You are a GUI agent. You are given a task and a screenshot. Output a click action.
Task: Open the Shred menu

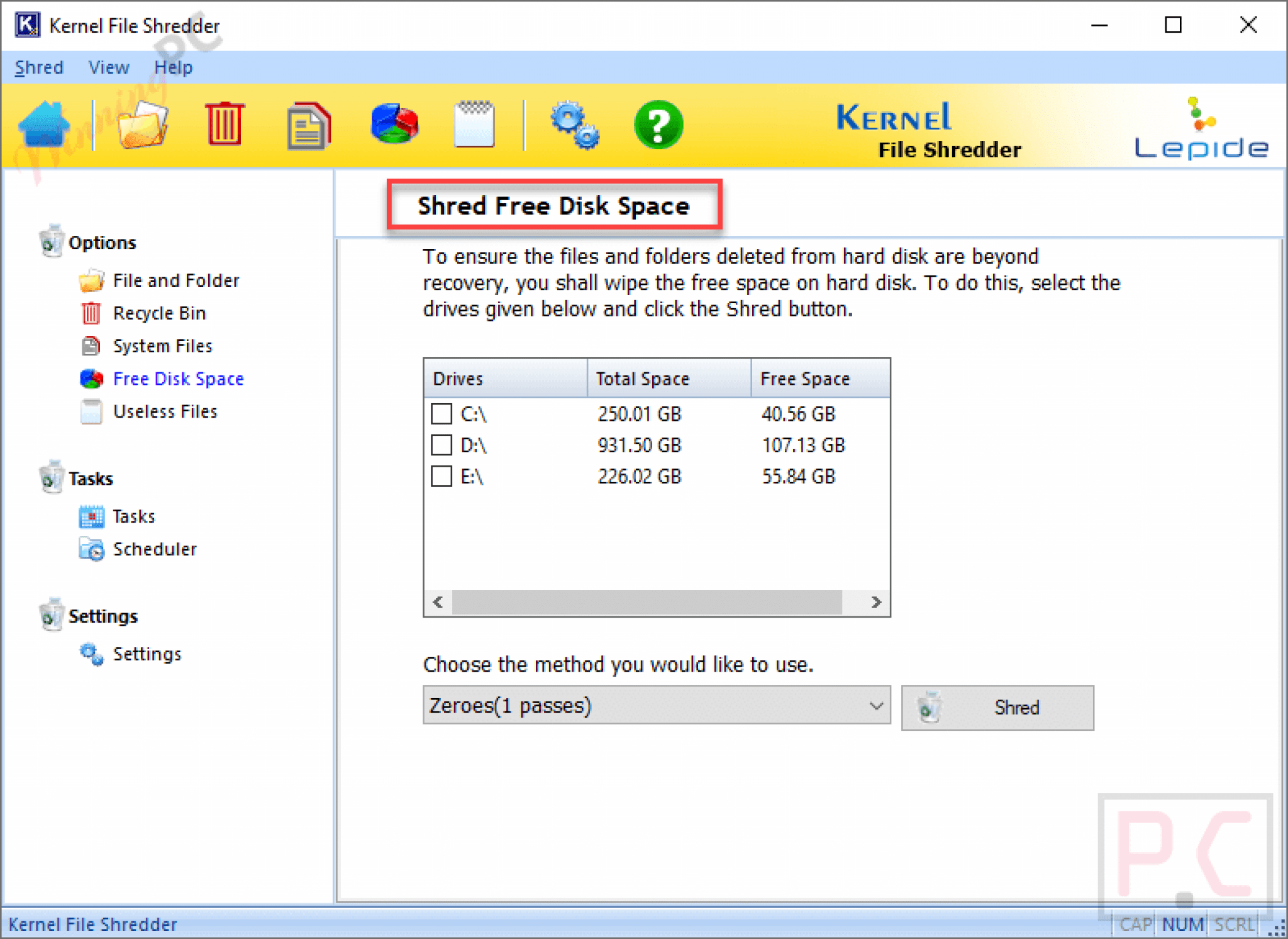point(39,67)
